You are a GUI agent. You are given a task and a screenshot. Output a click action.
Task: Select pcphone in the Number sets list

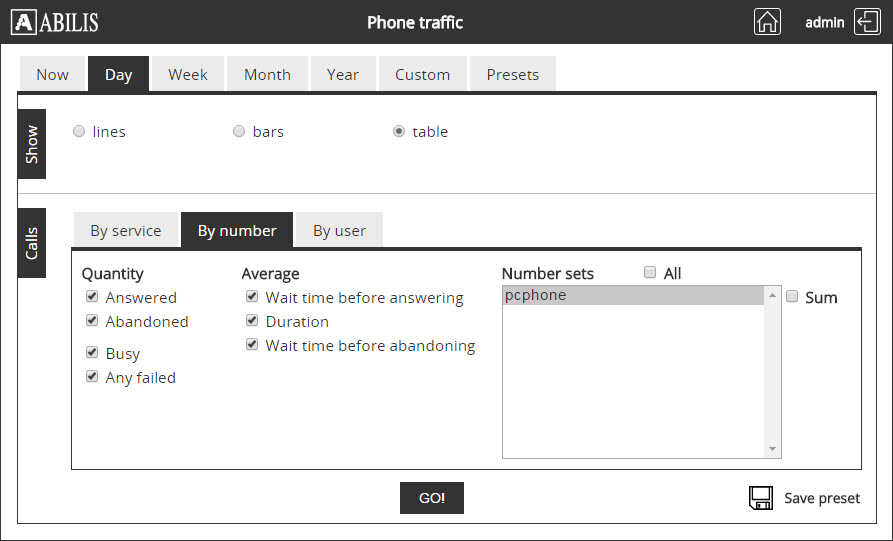coord(633,295)
